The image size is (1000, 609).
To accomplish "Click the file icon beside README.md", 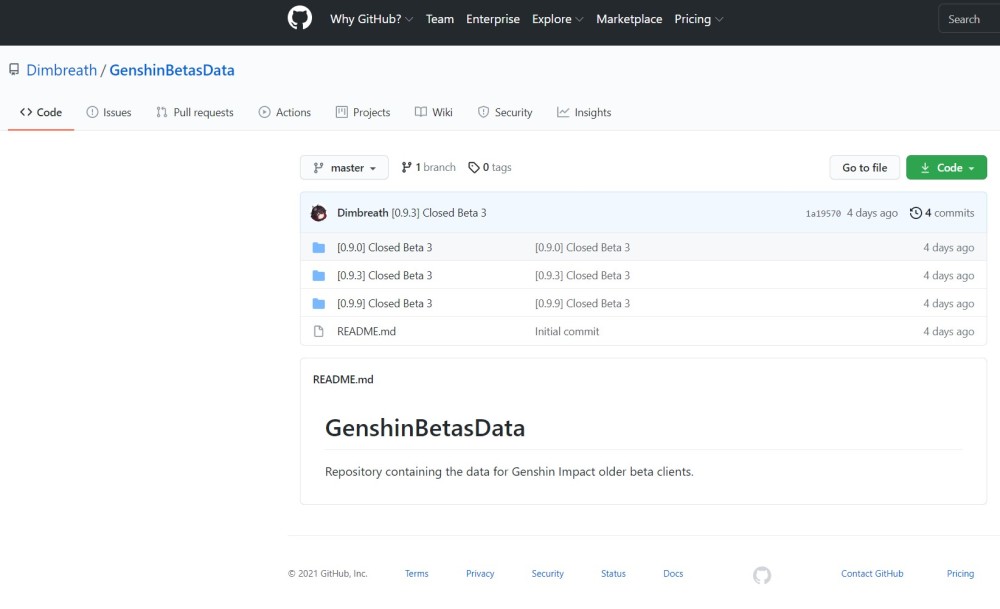I will coord(319,332).
